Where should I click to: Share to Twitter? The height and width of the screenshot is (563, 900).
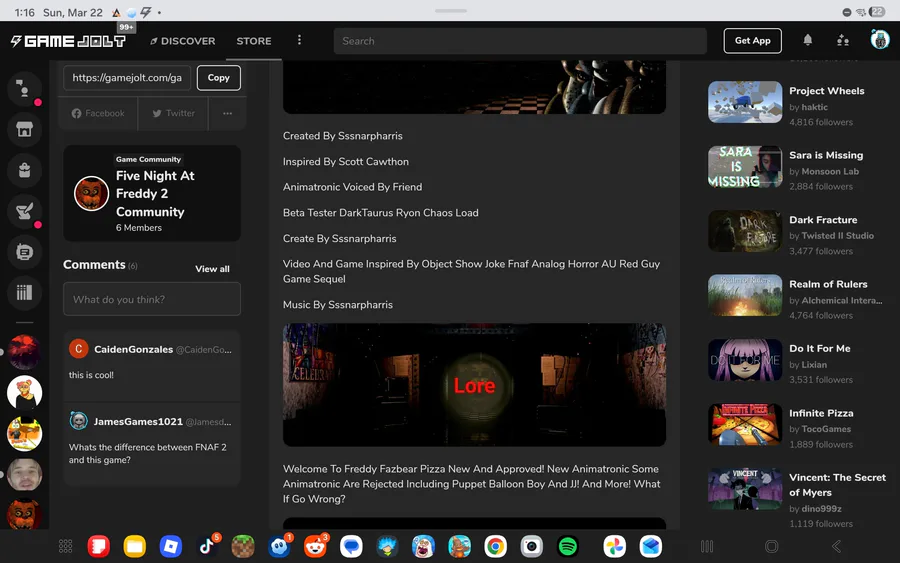173,113
